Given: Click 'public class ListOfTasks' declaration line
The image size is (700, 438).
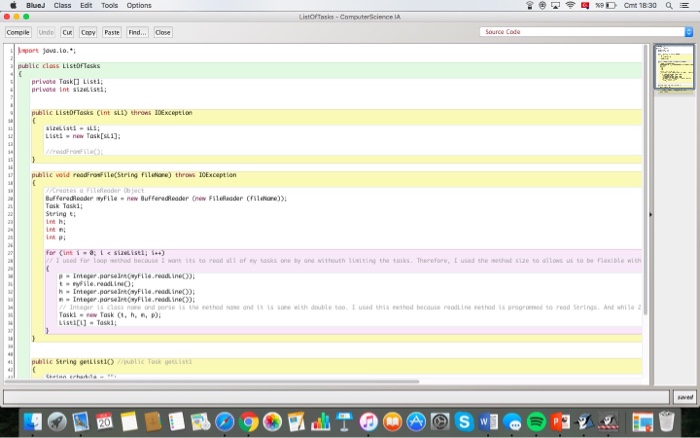Looking at the screenshot, I should click(x=59, y=66).
